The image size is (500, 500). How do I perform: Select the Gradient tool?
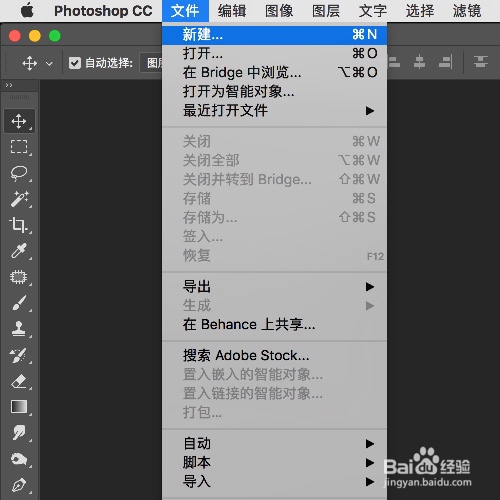pos(19,407)
